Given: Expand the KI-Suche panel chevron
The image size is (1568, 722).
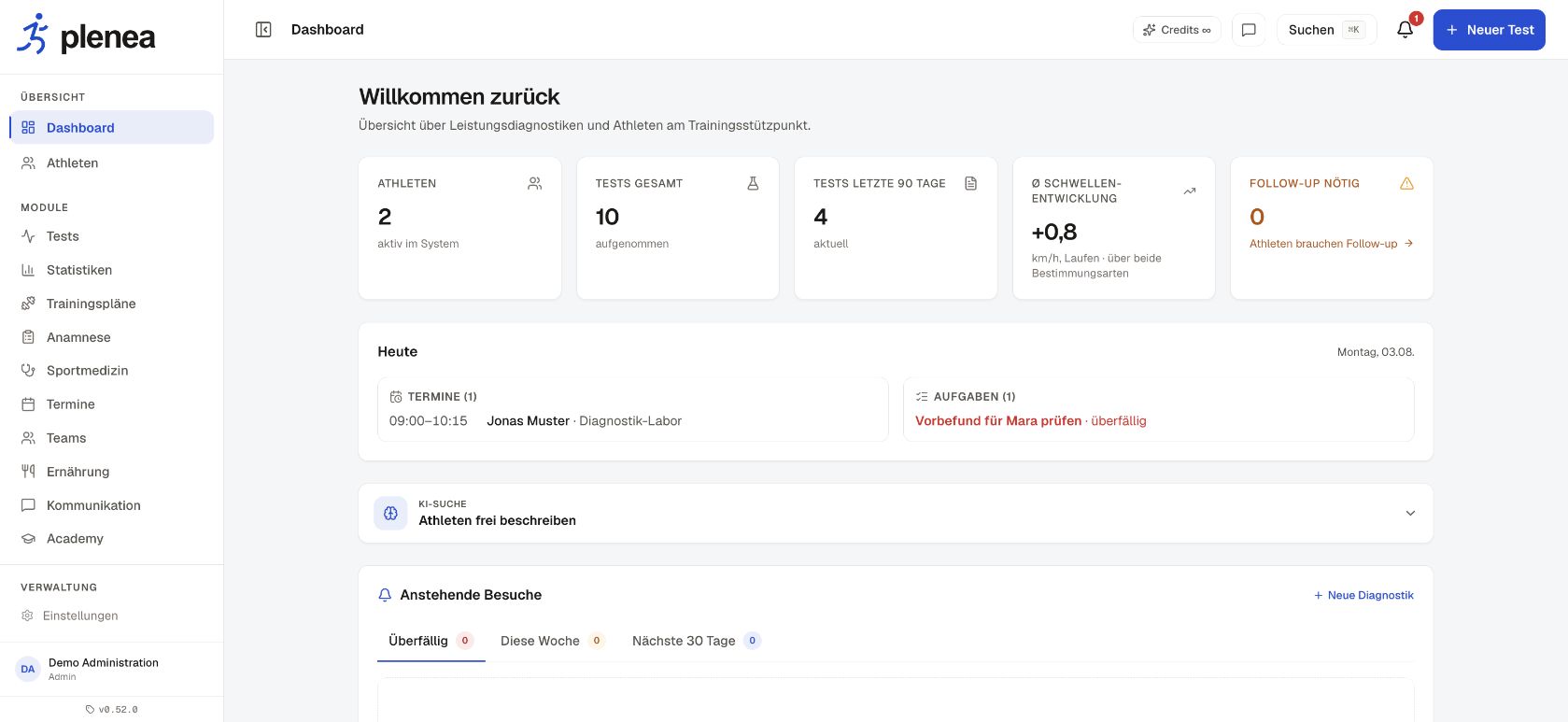Looking at the screenshot, I should tap(1410, 513).
